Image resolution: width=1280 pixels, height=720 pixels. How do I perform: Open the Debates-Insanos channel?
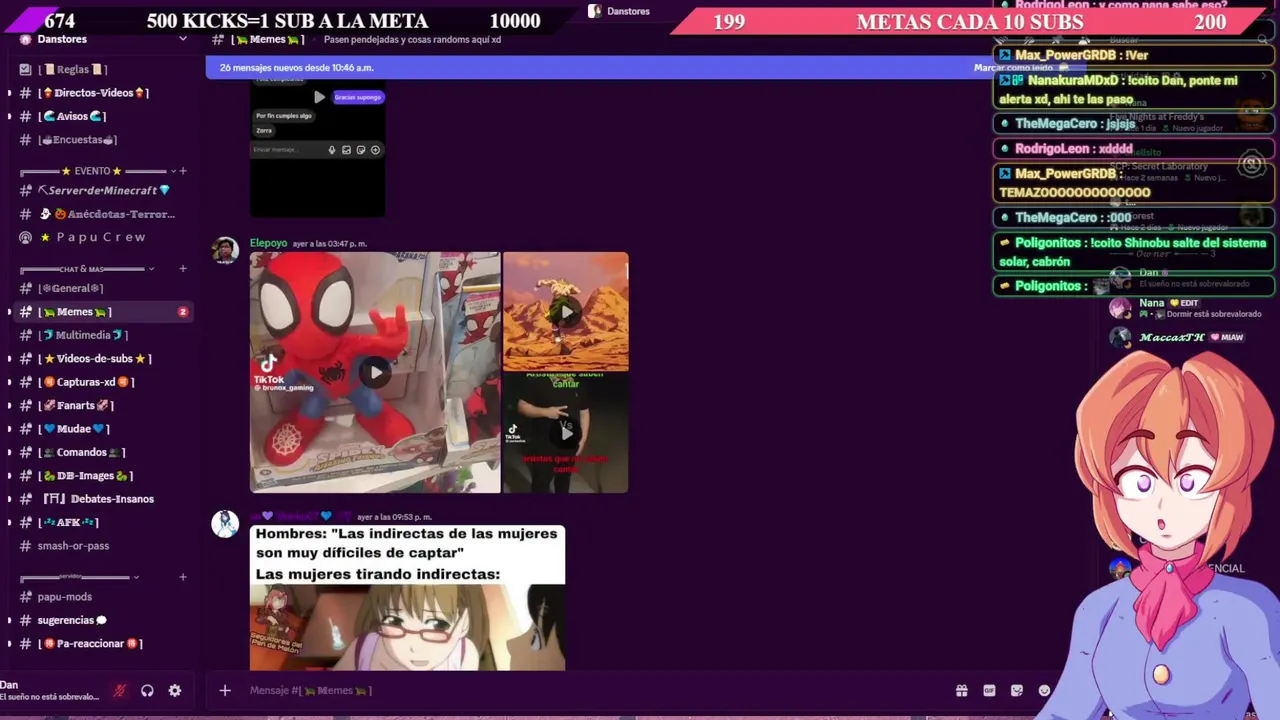(98, 499)
